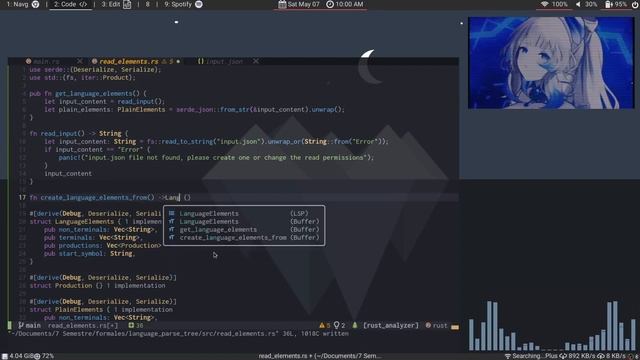Click the 72% indicator in bottom bar

point(44,356)
